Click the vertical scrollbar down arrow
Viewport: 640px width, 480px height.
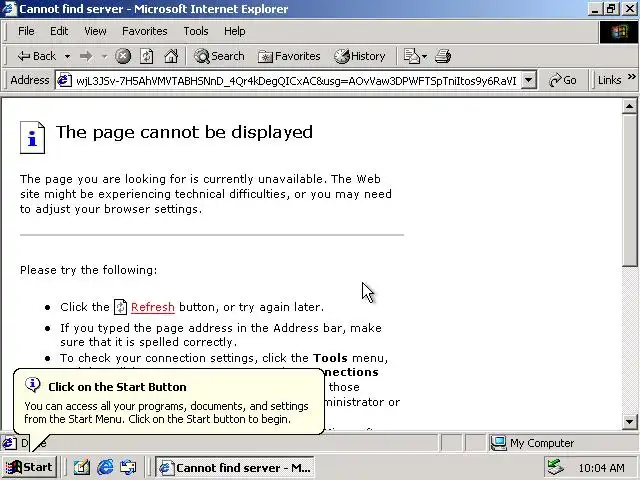pyautogui.click(x=630, y=422)
